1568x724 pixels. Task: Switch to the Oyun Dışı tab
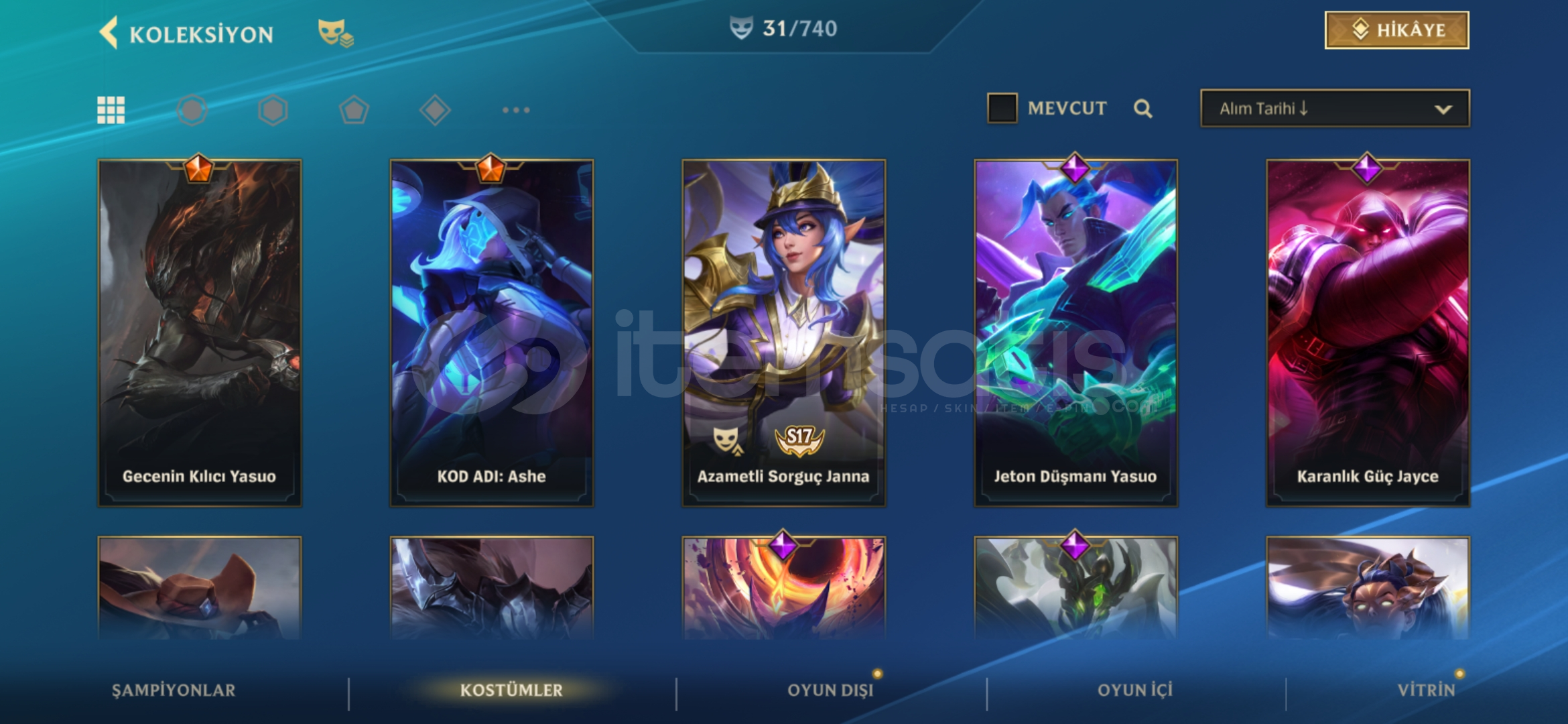[830, 690]
